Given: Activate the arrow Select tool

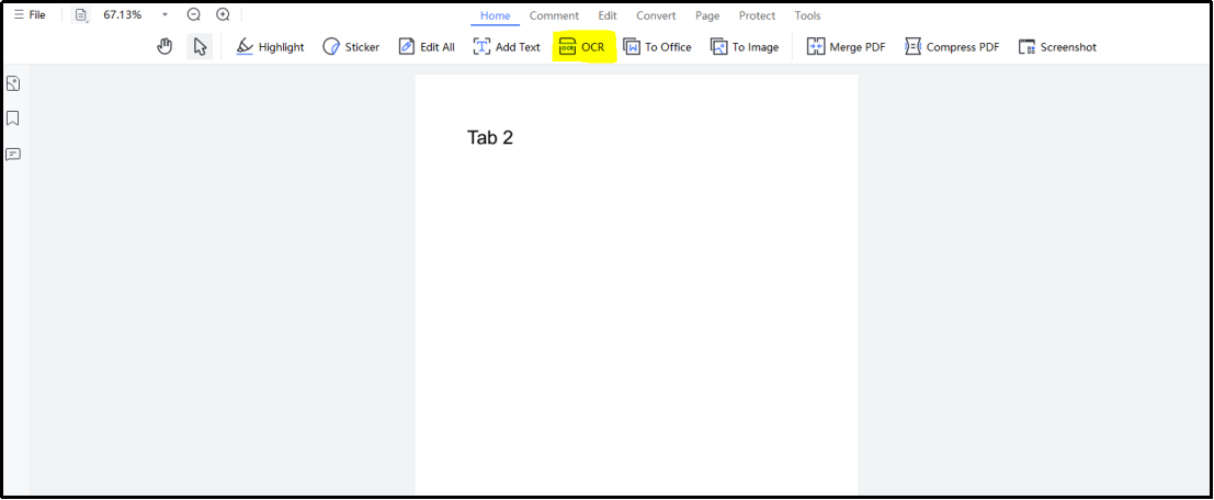Looking at the screenshot, I should coord(200,47).
